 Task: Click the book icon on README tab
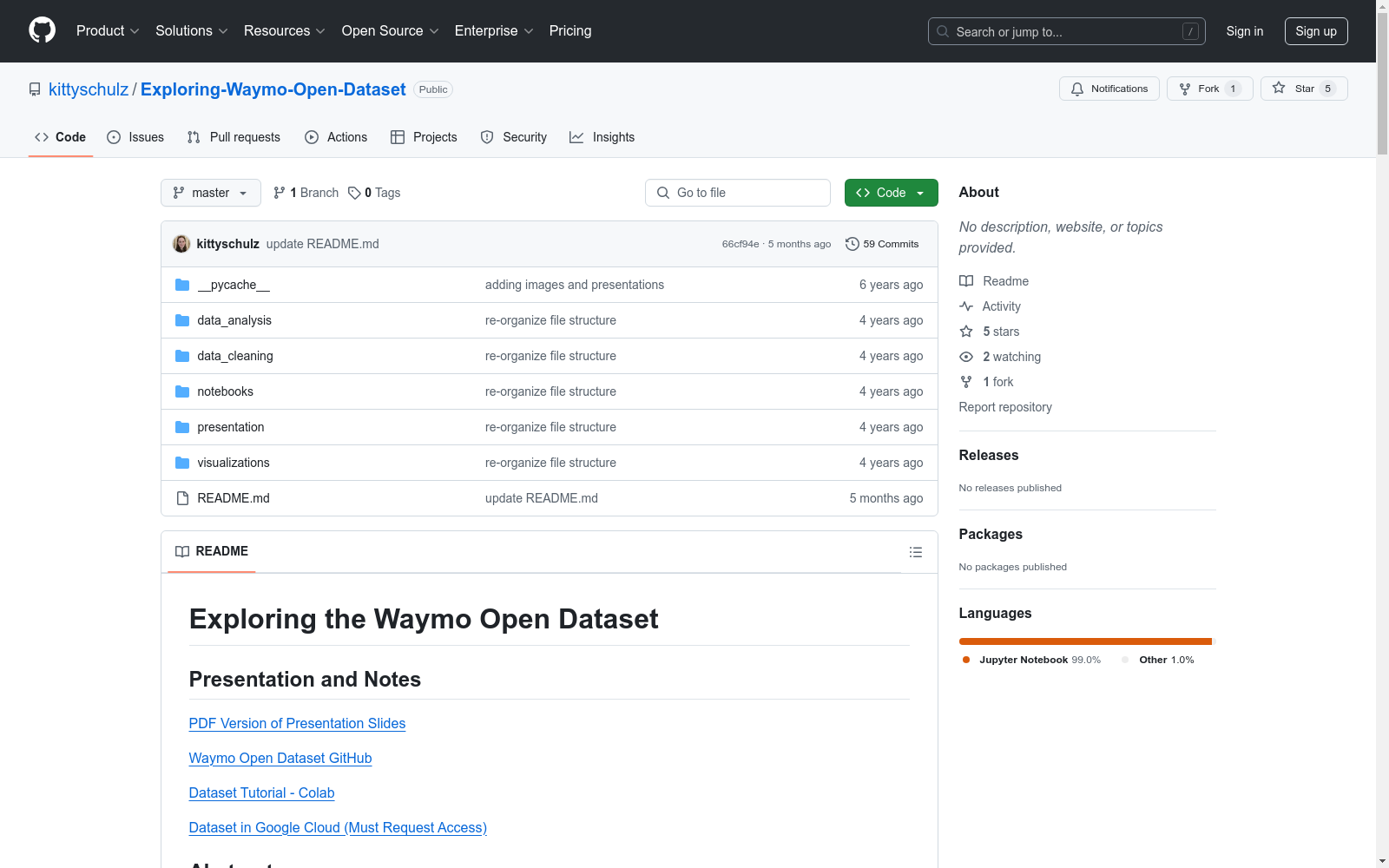pyautogui.click(x=182, y=551)
